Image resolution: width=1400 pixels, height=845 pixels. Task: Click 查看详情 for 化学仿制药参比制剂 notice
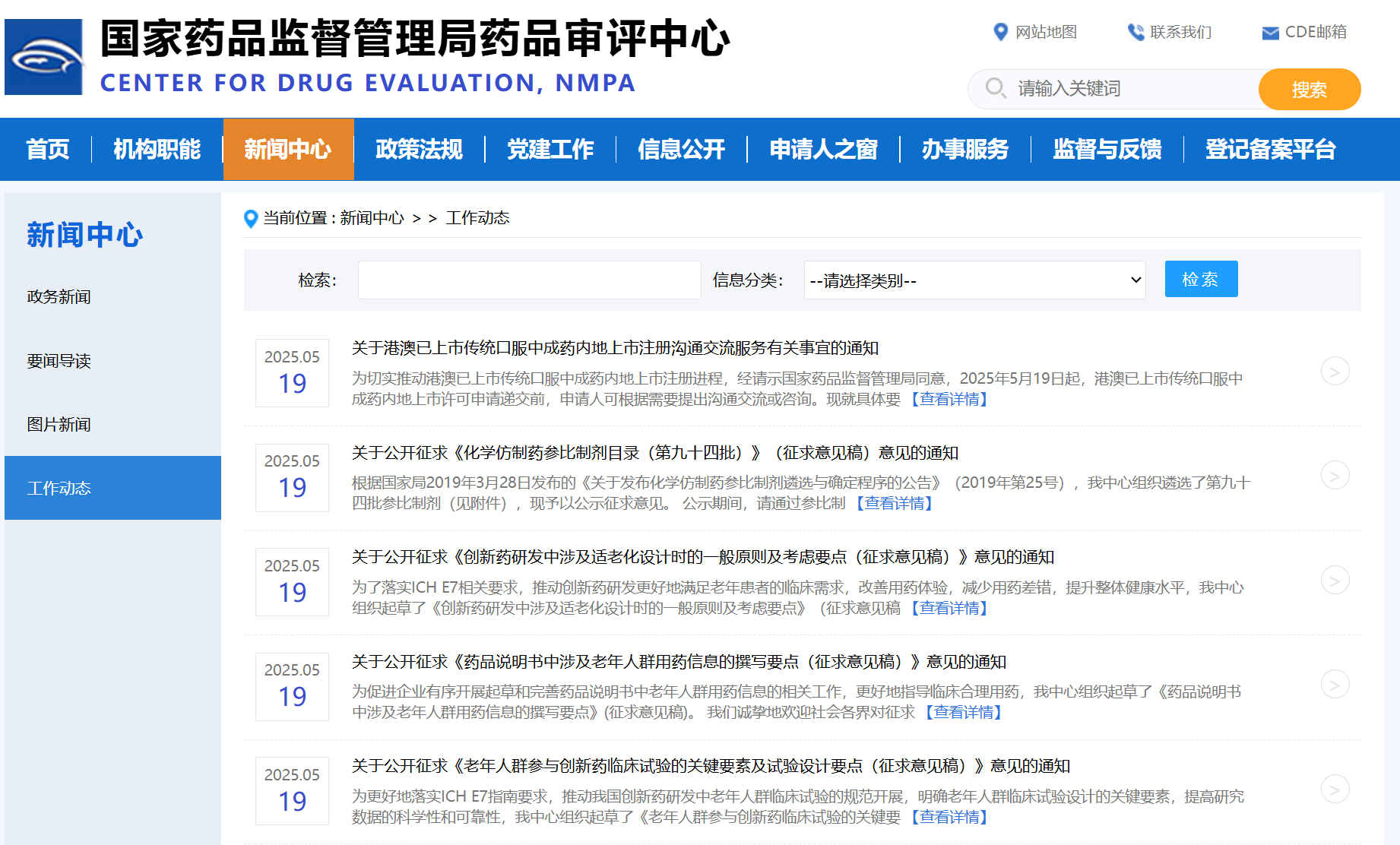895,503
